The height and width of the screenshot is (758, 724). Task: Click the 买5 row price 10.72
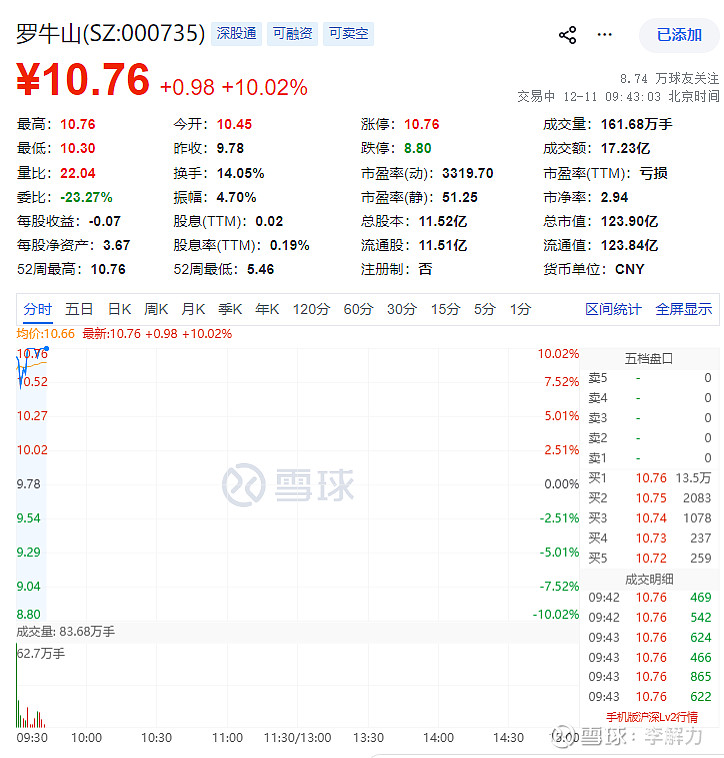pyautogui.click(x=651, y=558)
